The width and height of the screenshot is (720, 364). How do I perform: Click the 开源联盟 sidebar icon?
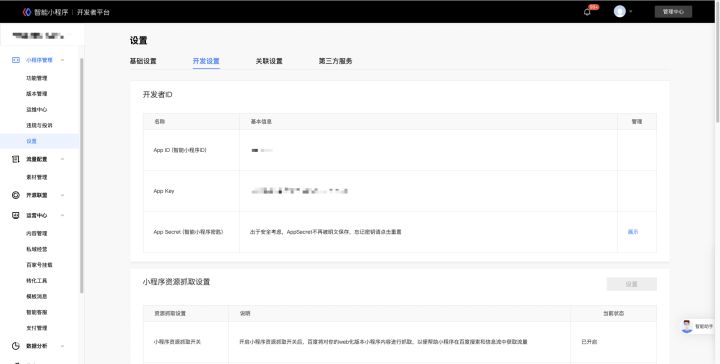point(16,195)
